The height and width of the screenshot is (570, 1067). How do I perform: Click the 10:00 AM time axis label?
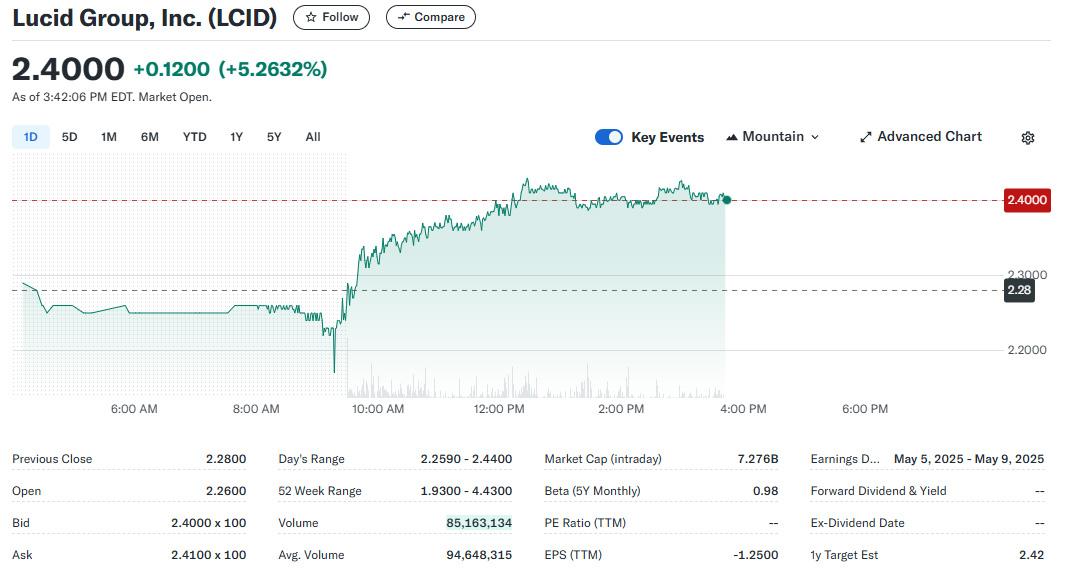click(x=378, y=409)
